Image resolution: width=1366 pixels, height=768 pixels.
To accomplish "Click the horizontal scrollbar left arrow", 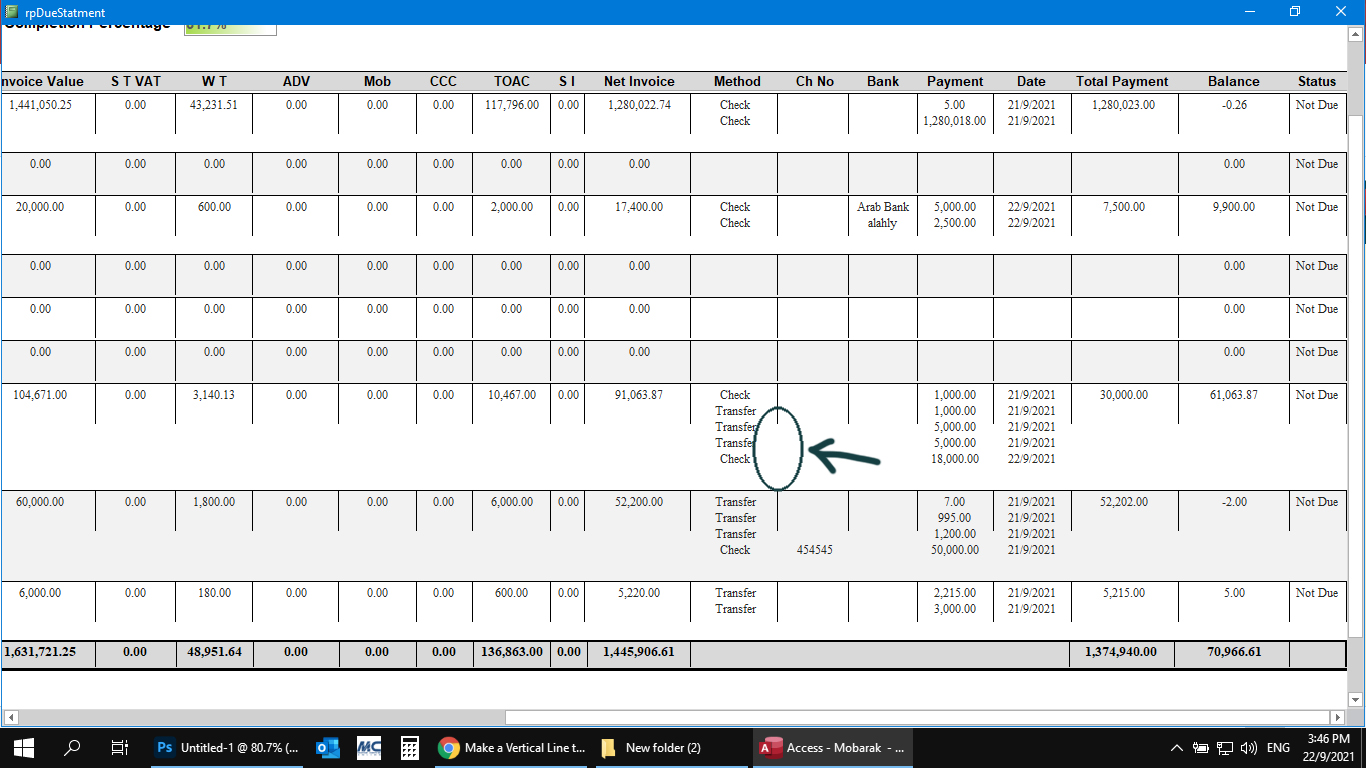I will [11, 717].
